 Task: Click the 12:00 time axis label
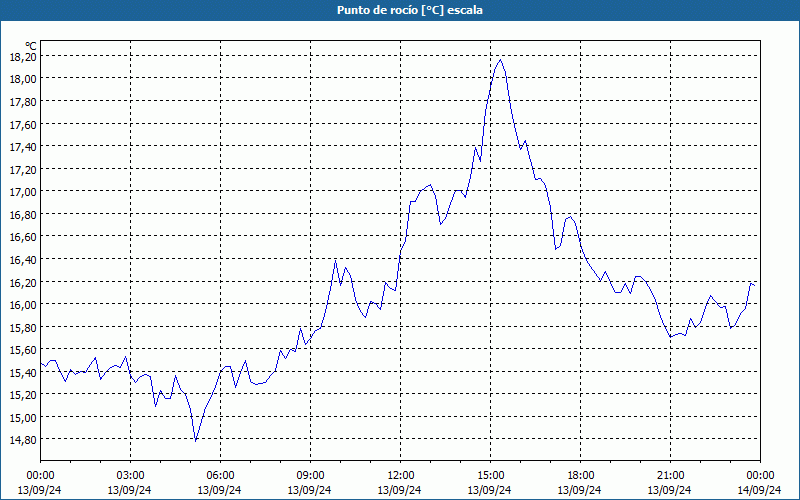coord(401,476)
